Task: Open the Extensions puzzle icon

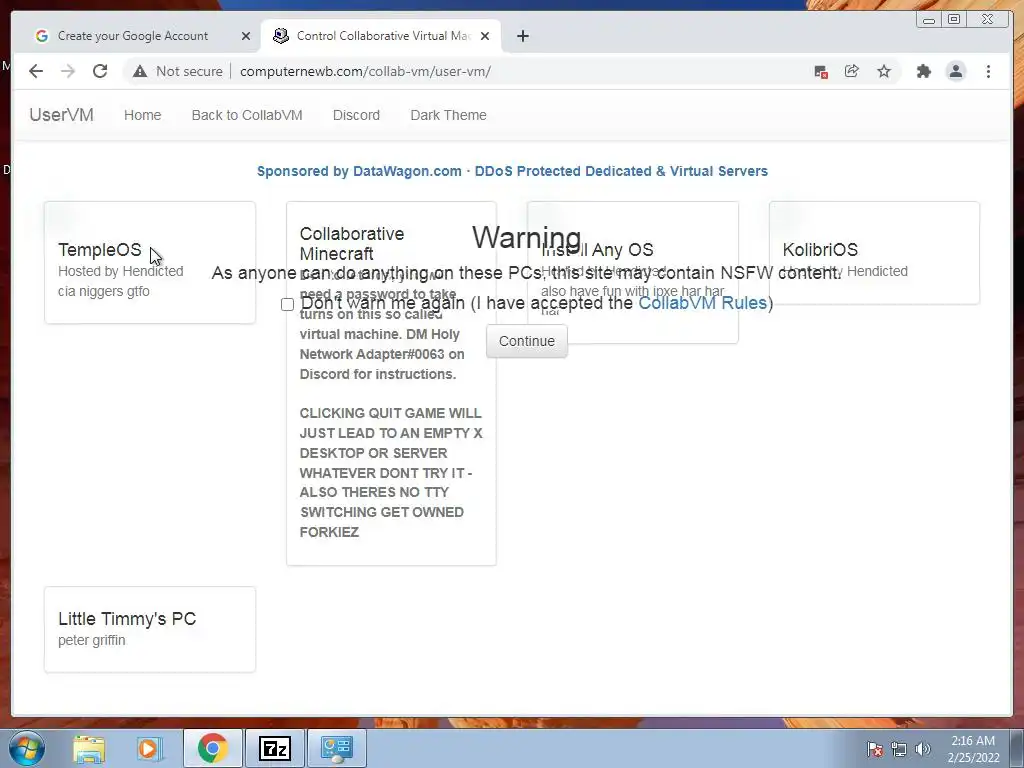Action: coord(923,71)
